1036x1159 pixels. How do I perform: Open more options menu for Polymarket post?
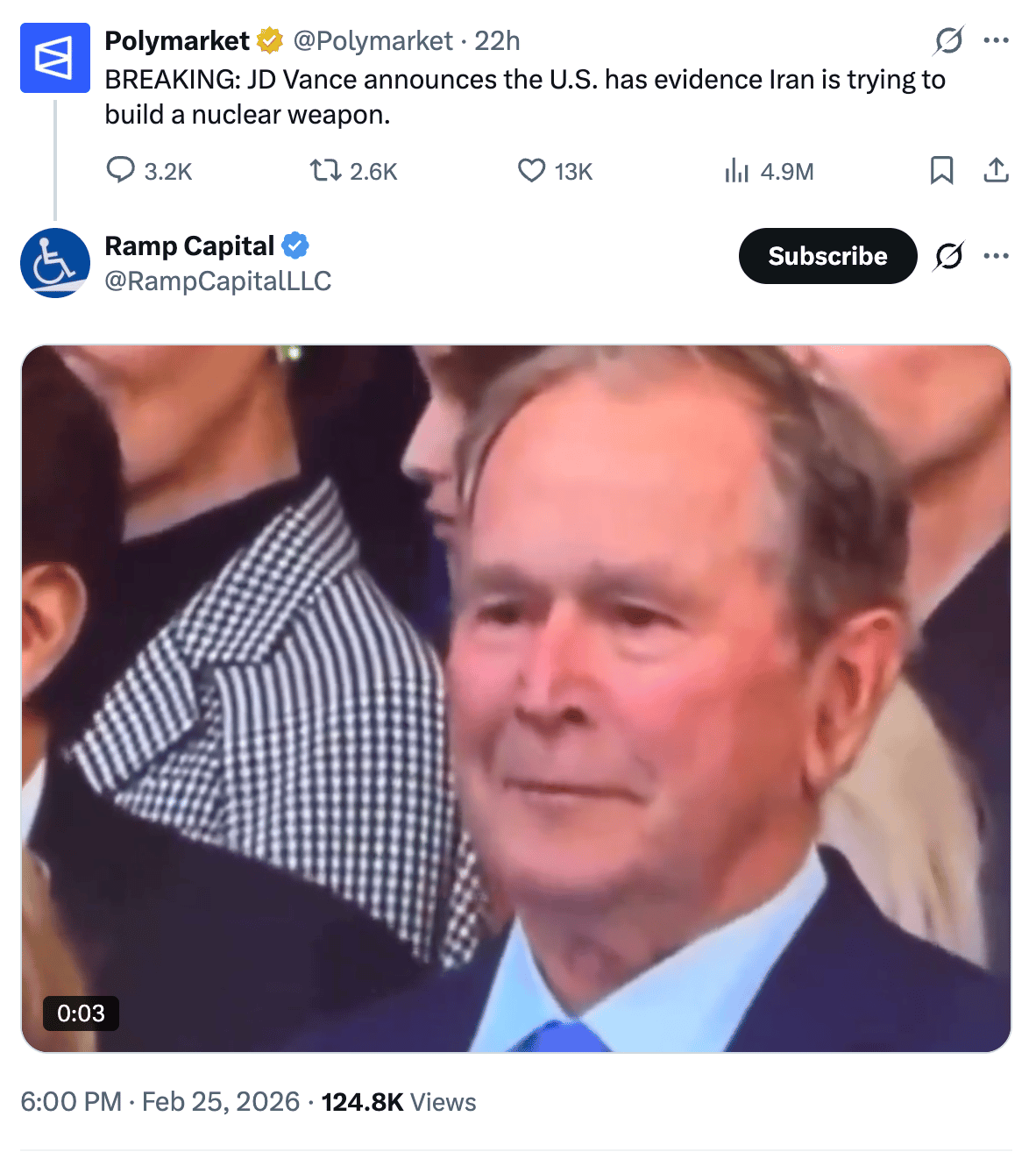tap(996, 40)
